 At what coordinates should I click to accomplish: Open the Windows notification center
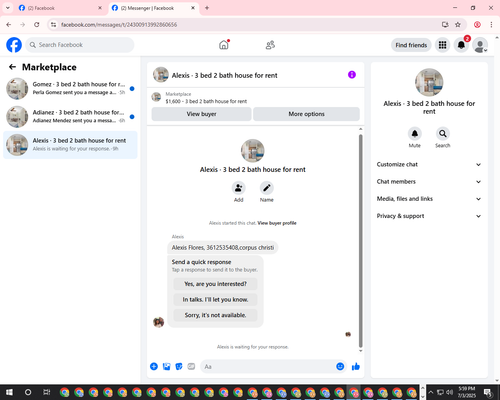(488, 392)
